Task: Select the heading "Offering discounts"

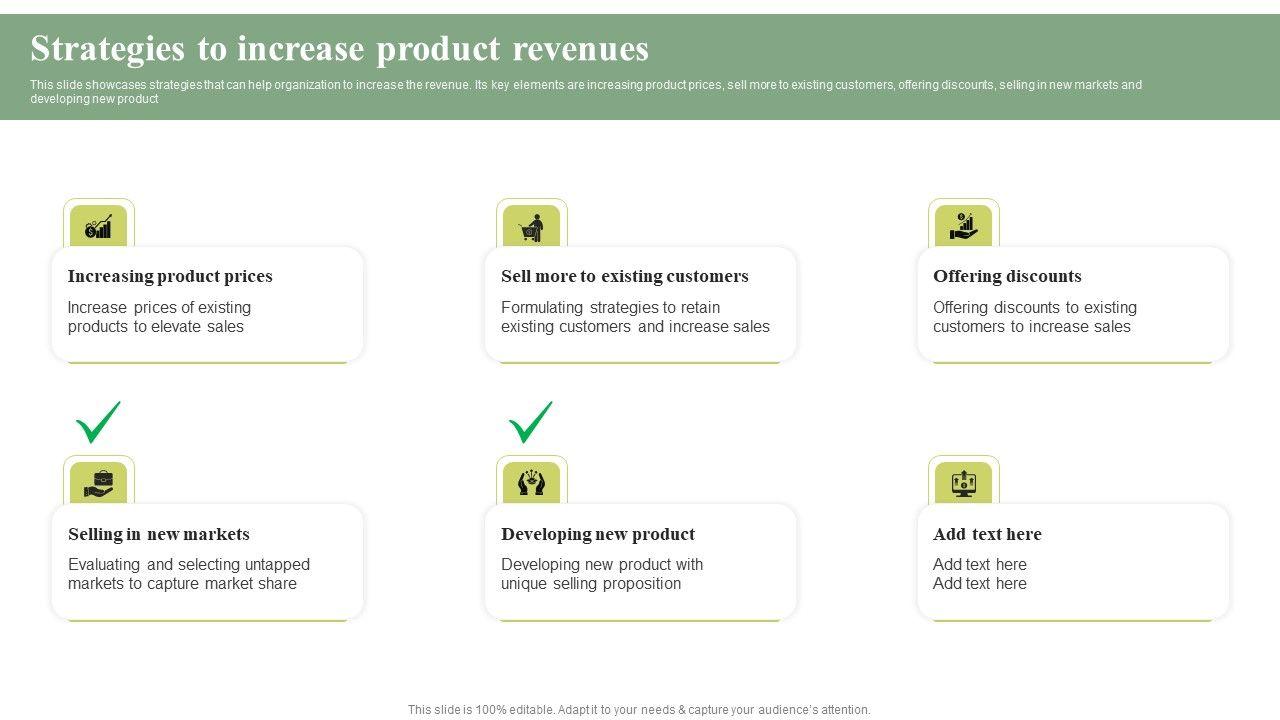Action: click(x=1007, y=276)
